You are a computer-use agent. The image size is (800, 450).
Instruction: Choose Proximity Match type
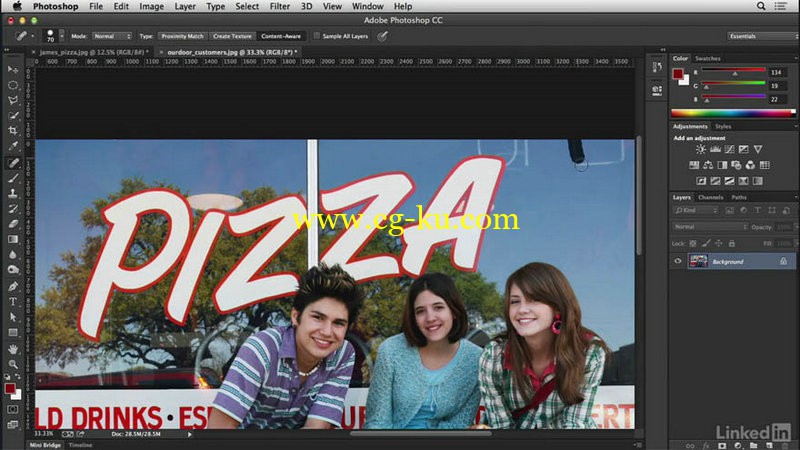coord(182,36)
